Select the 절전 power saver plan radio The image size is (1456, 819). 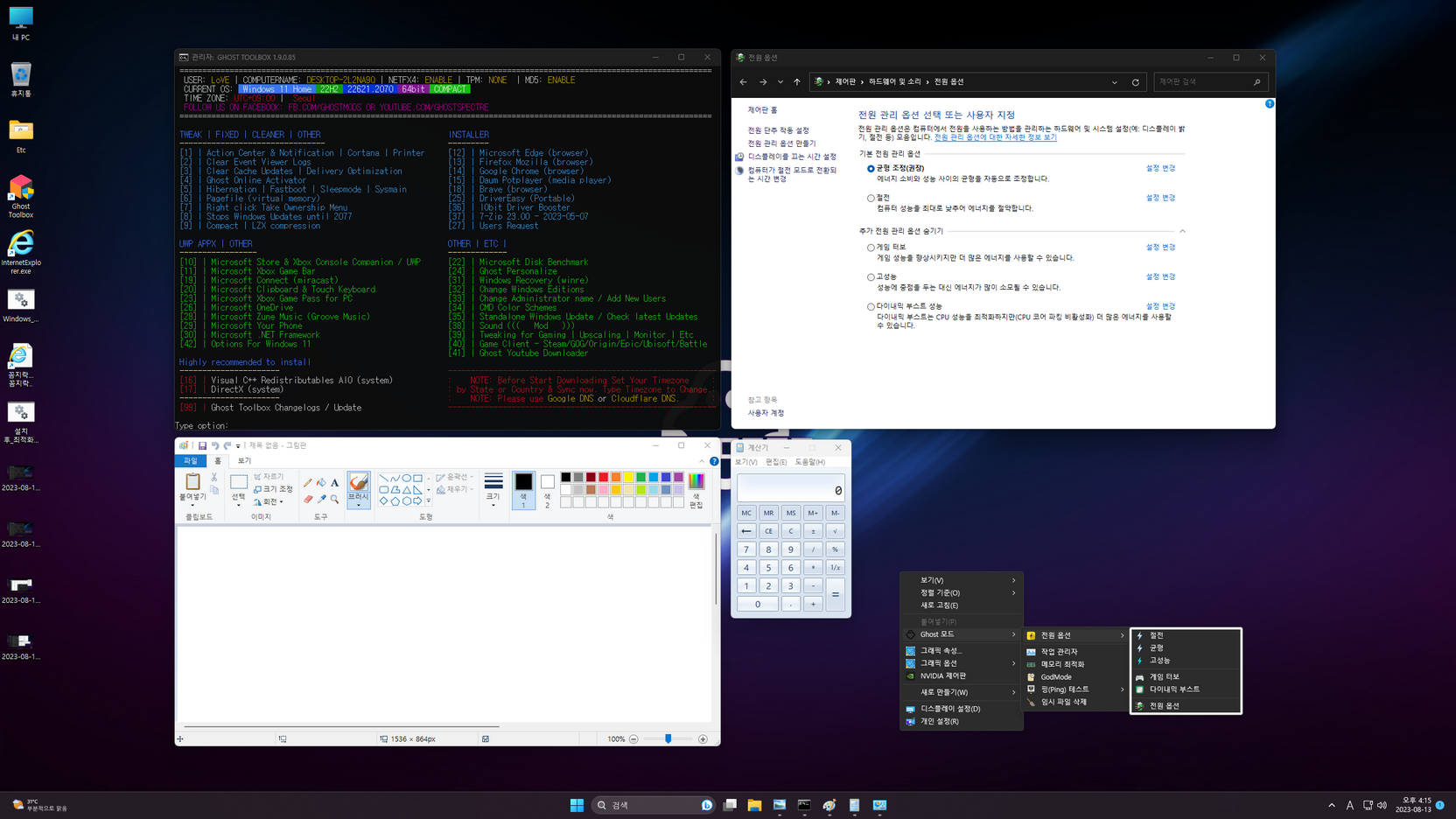pyautogui.click(x=871, y=199)
